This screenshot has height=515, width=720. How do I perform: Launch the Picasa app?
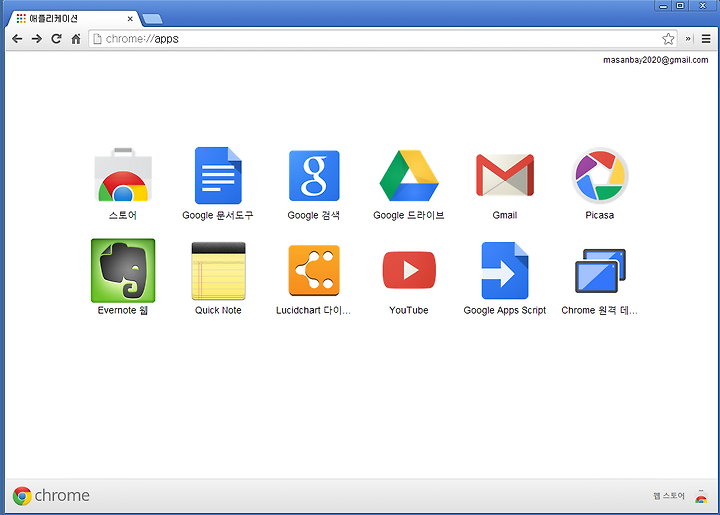600,175
